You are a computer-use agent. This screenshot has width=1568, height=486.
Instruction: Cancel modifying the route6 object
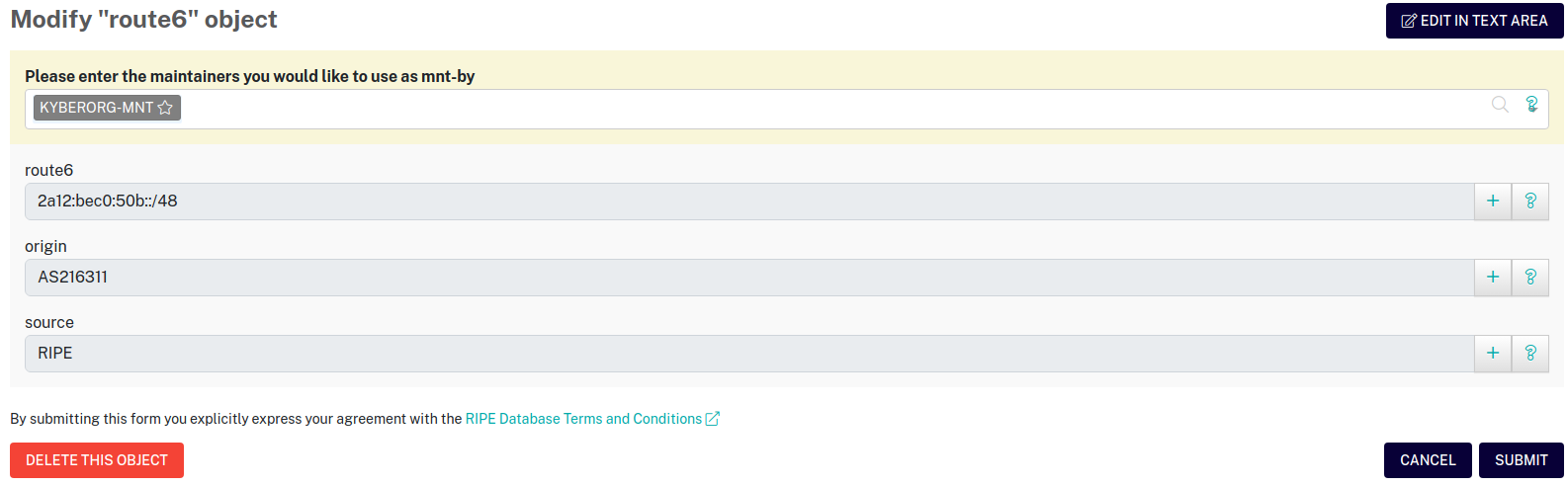pos(1428,460)
